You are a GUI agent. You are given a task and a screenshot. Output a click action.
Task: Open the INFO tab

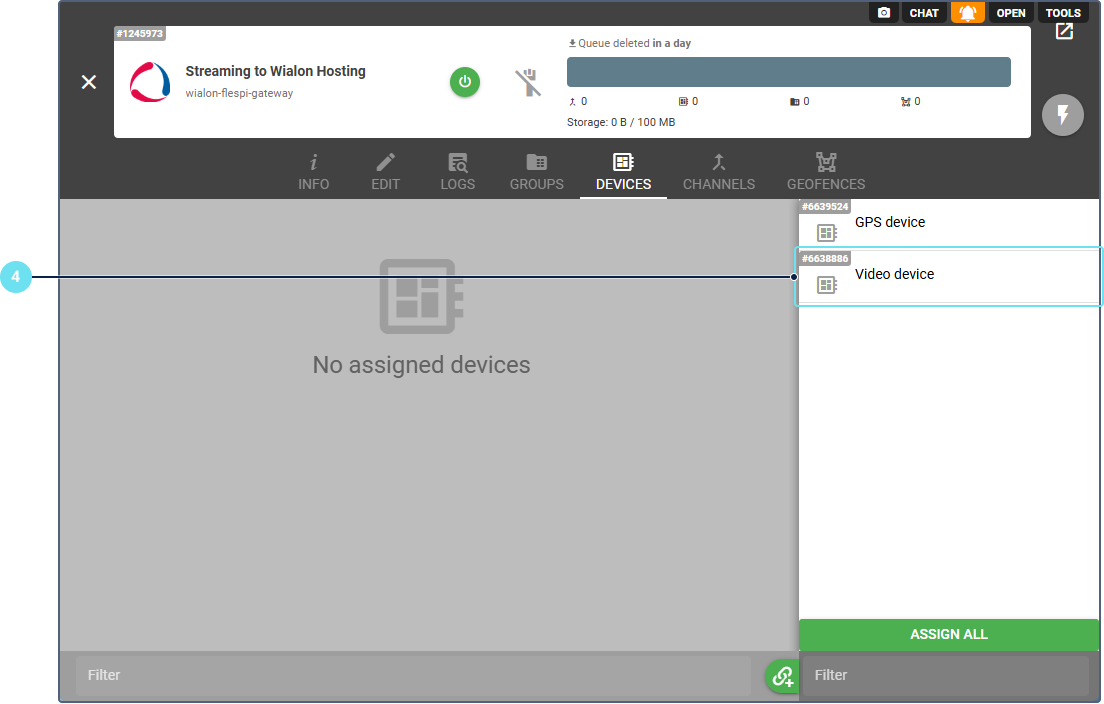[x=313, y=172]
